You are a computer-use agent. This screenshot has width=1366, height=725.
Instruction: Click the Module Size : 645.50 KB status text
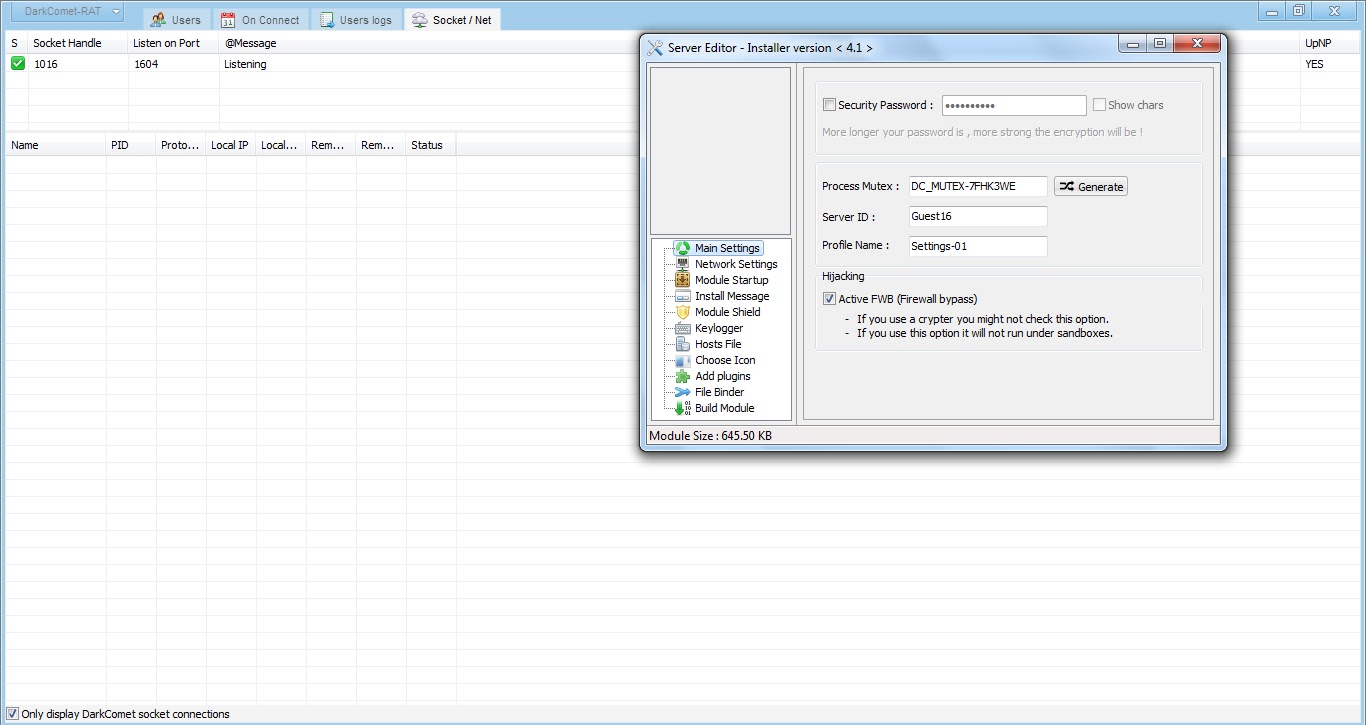pos(710,436)
